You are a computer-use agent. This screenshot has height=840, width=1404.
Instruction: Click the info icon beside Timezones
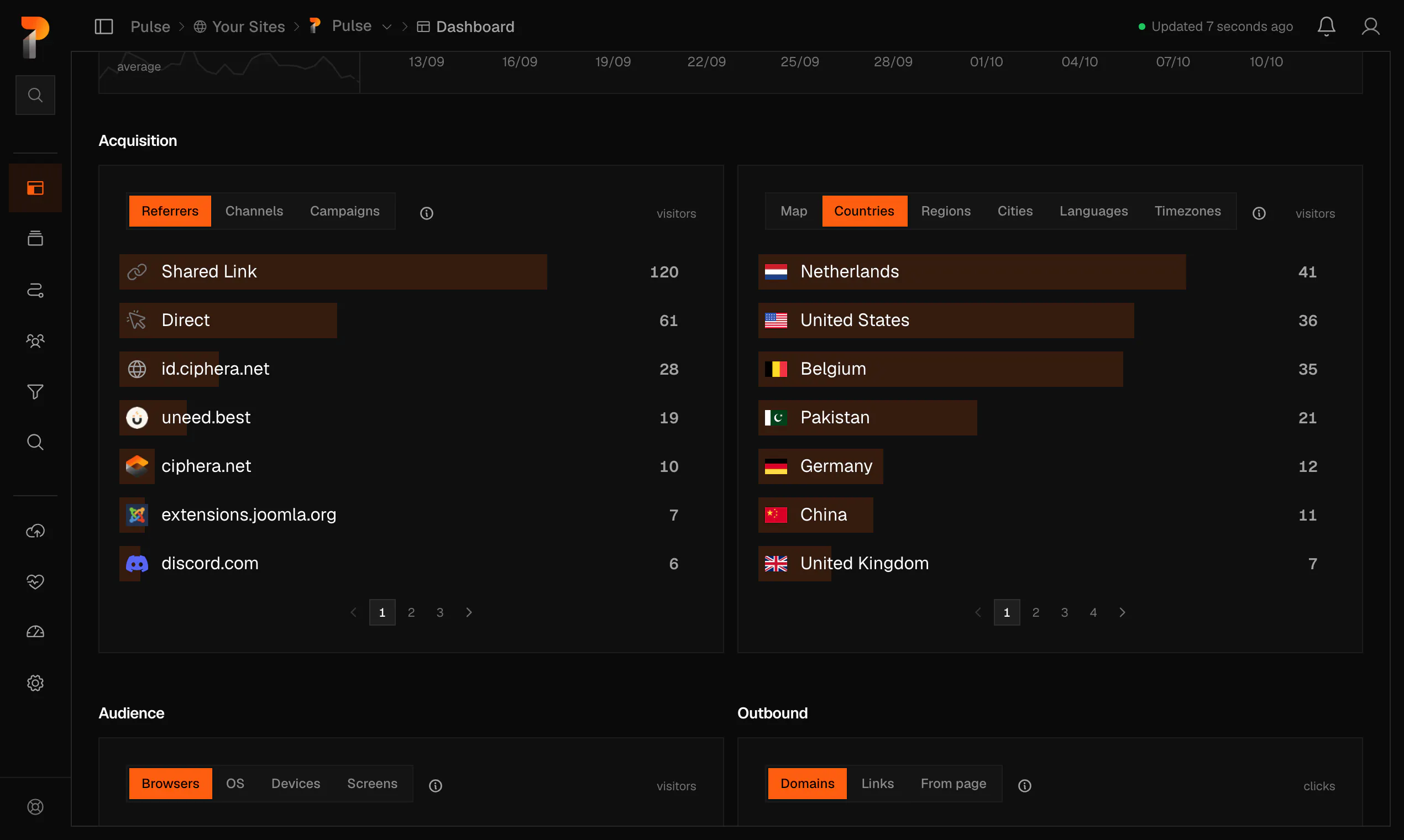pos(1259,213)
